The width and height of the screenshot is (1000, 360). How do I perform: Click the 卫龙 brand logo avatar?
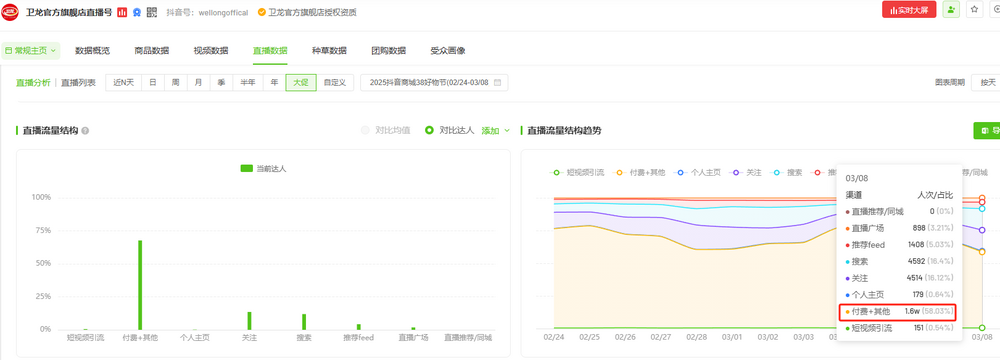[x=10, y=12]
